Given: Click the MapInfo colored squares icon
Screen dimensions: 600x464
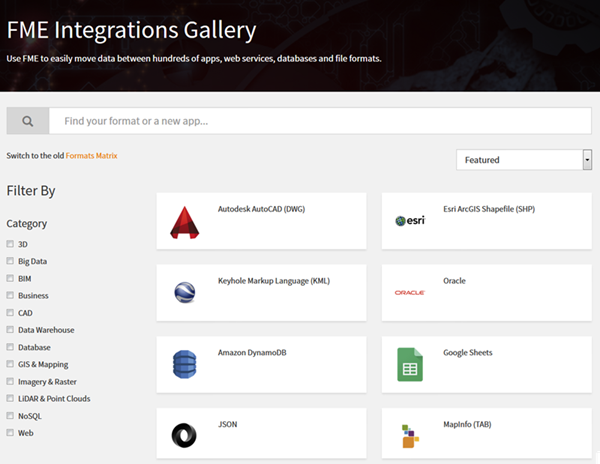Looking at the screenshot, I should click(x=410, y=436).
